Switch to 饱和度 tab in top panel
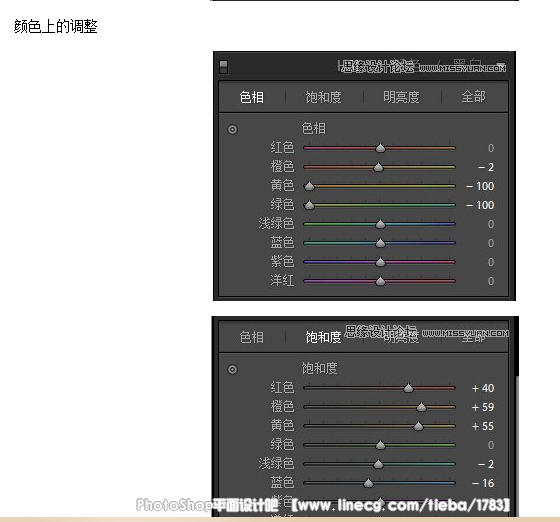 coord(323,97)
